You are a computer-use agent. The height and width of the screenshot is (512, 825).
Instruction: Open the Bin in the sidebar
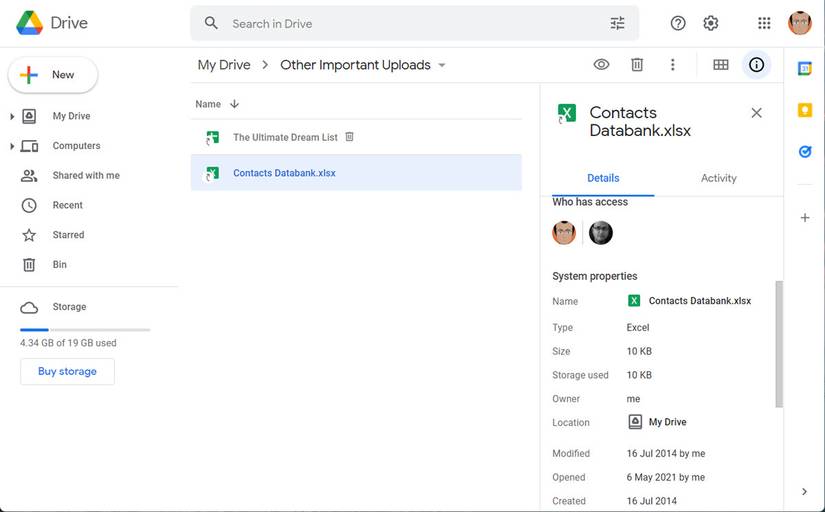pos(59,265)
